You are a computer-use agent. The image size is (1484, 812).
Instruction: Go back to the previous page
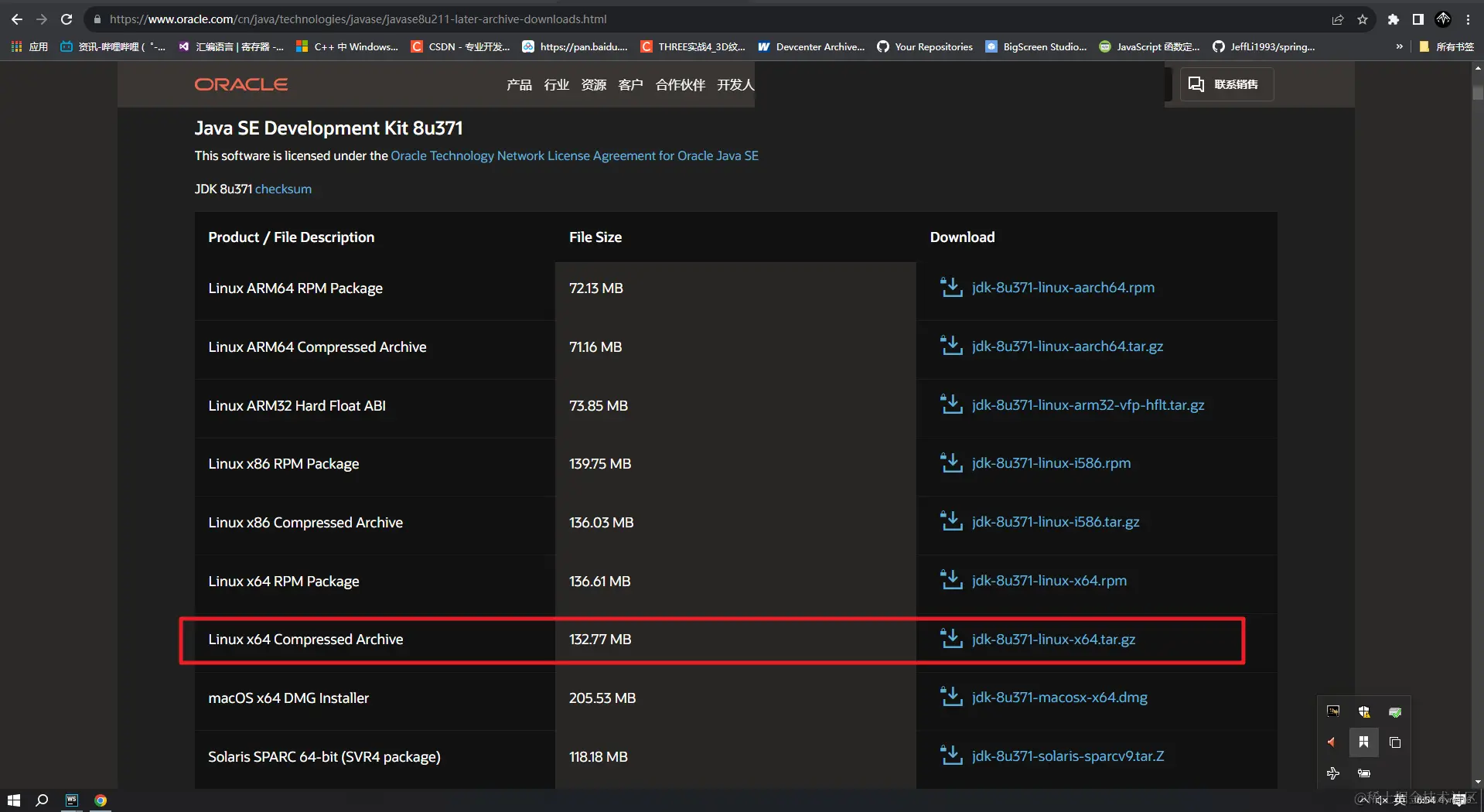pos(17,19)
